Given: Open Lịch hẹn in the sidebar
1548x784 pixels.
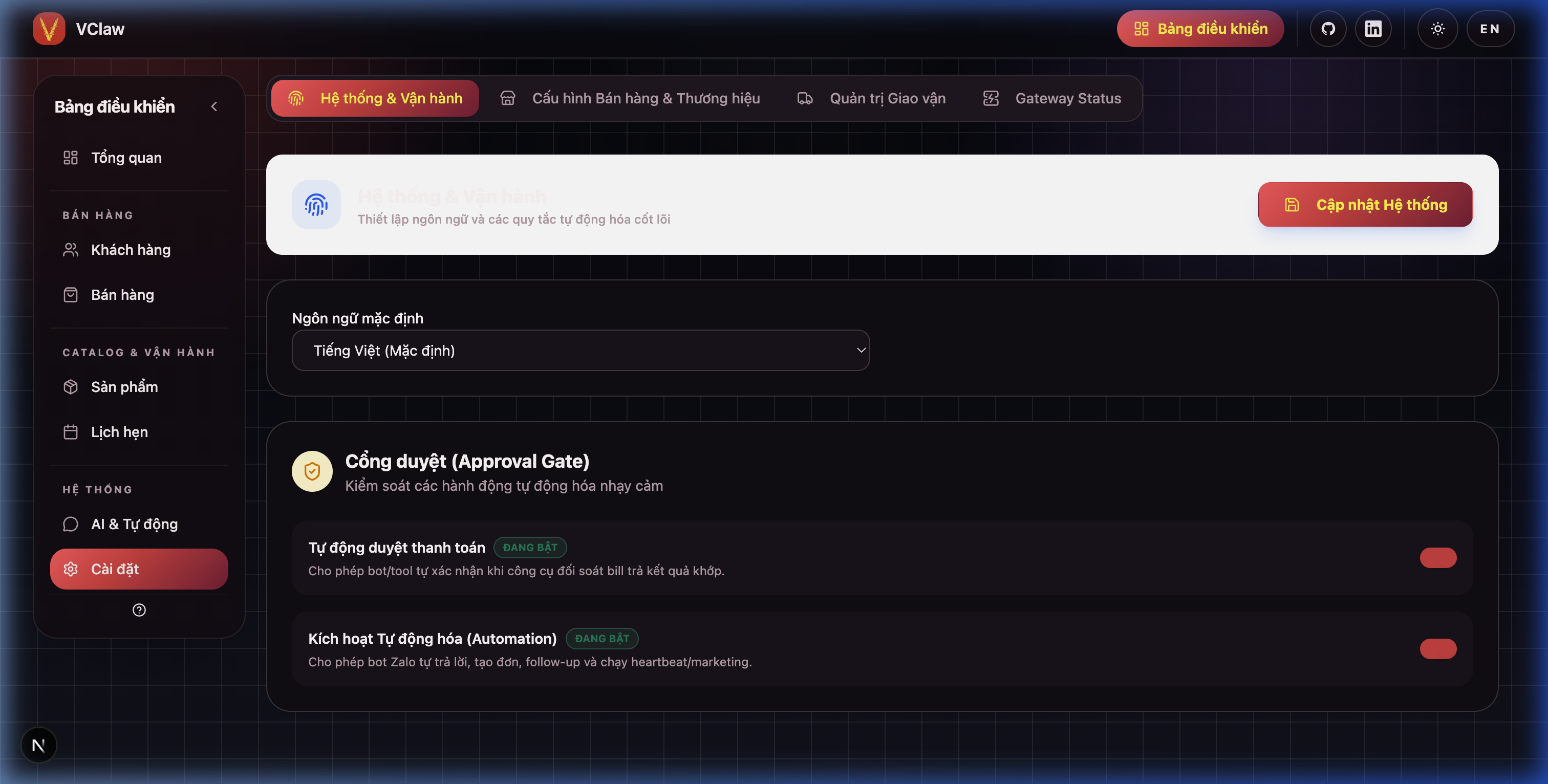Looking at the screenshot, I should click(139, 432).
